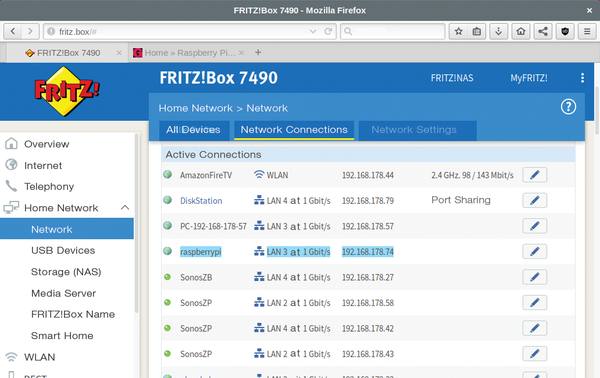Edit the PC-192-168-178-57 connection

tap(535, 226)
